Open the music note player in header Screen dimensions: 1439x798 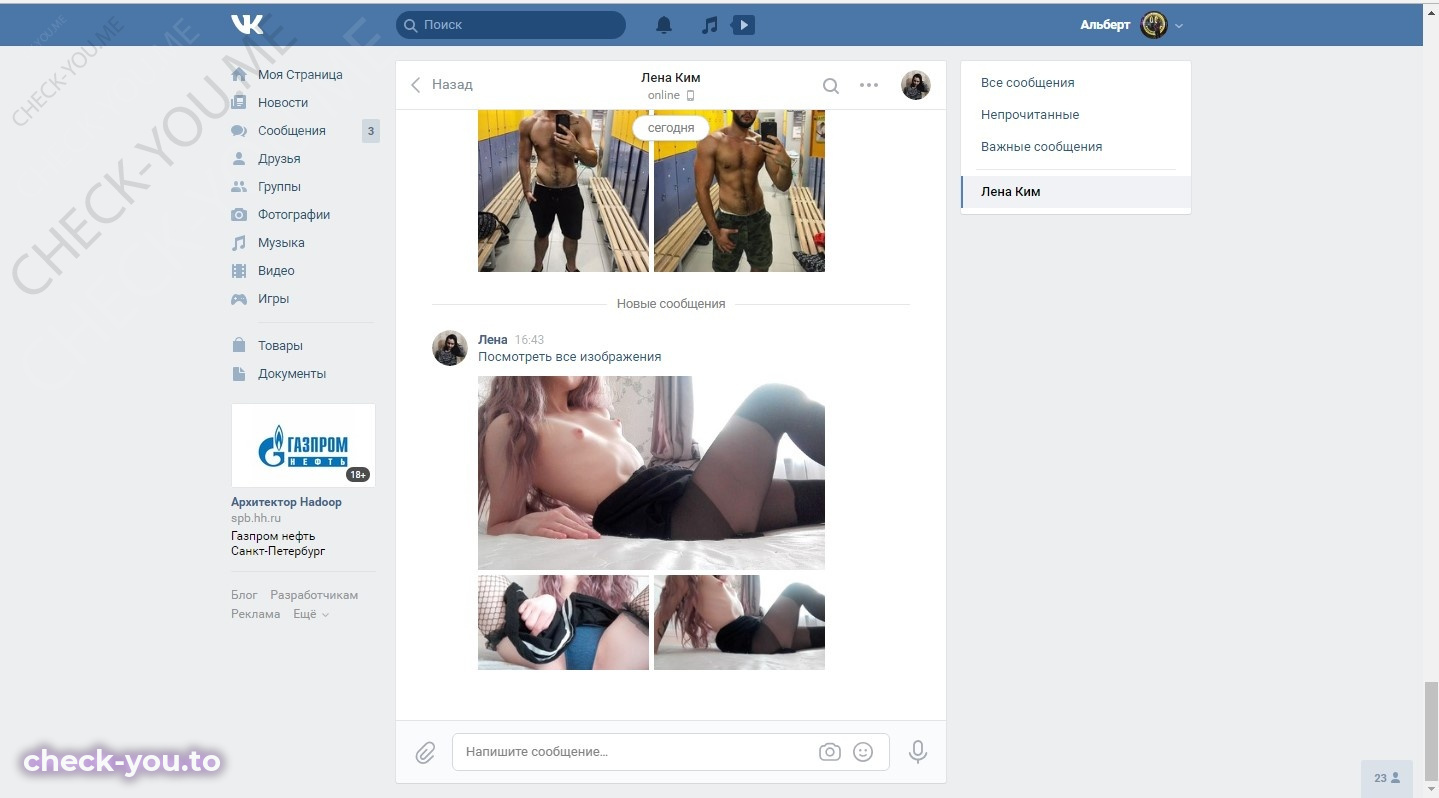pyautogui.click(x=709, y=25)
